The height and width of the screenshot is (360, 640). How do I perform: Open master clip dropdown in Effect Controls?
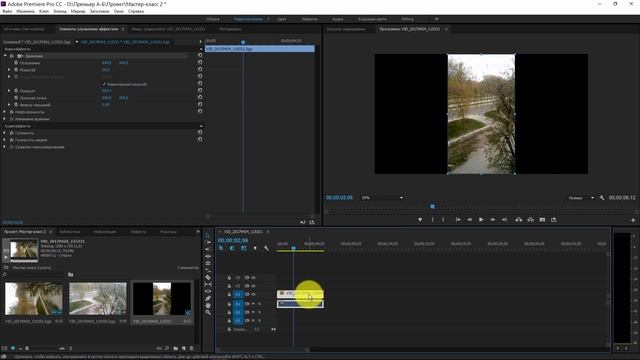tap(77, 42)
